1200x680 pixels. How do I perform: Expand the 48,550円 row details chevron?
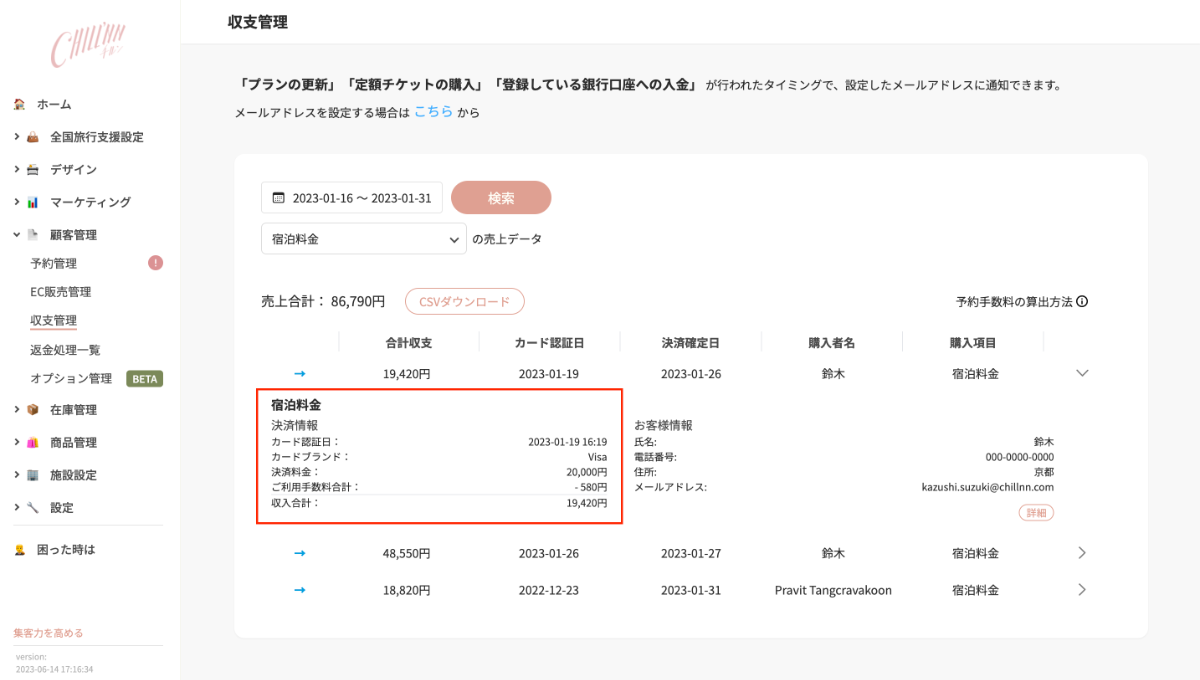[1081, 552]
